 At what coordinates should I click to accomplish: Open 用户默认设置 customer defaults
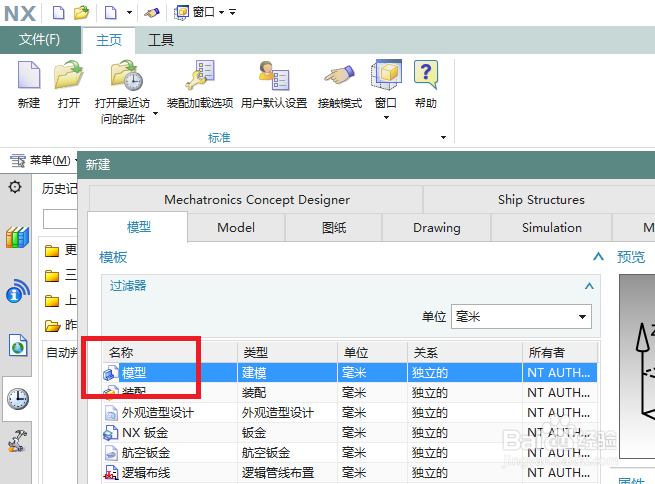point(274,85)
